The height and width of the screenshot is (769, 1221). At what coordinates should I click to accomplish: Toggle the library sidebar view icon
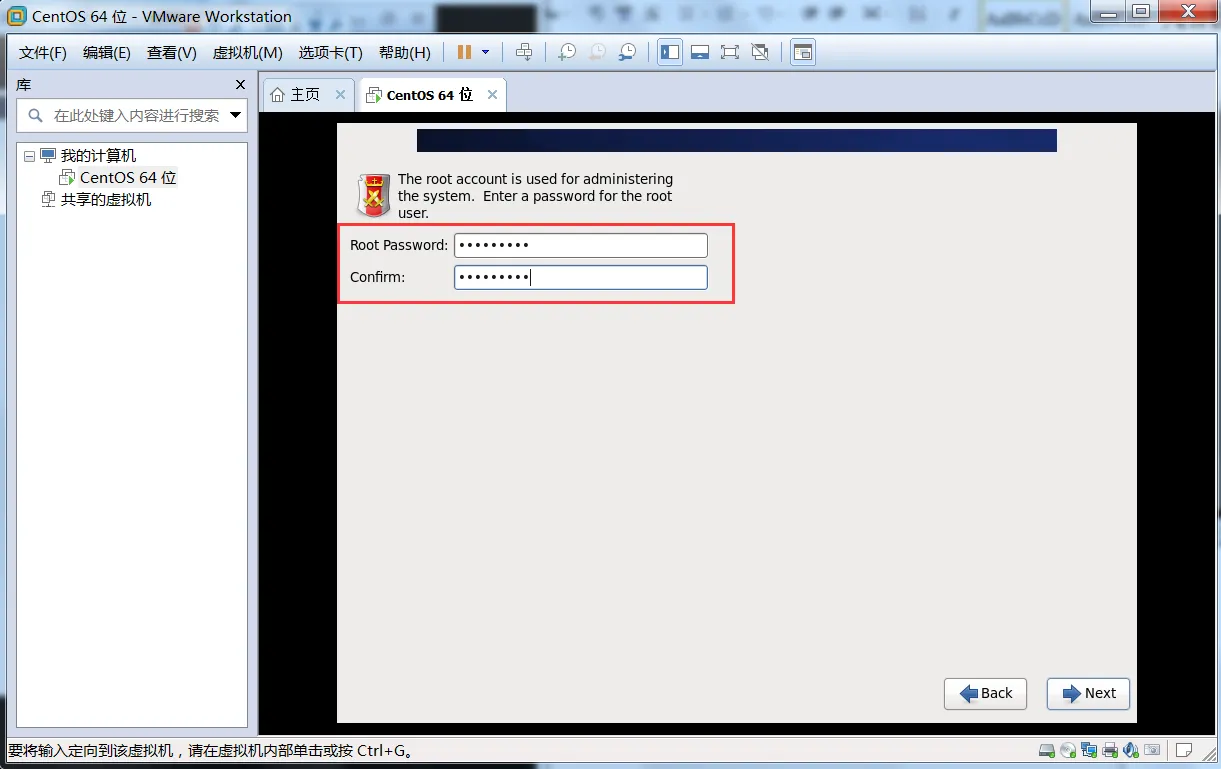[x=670, y=52]
